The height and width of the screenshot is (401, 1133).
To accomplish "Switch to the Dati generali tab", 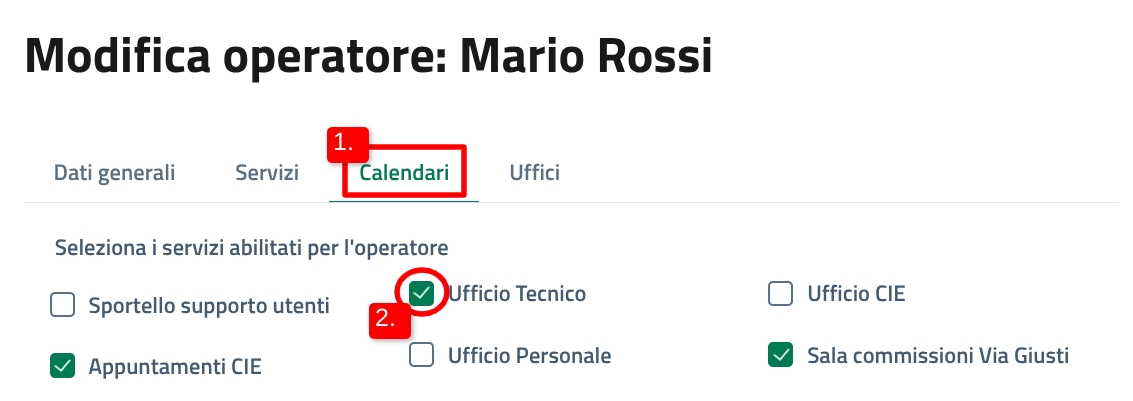I will [114, 172].
